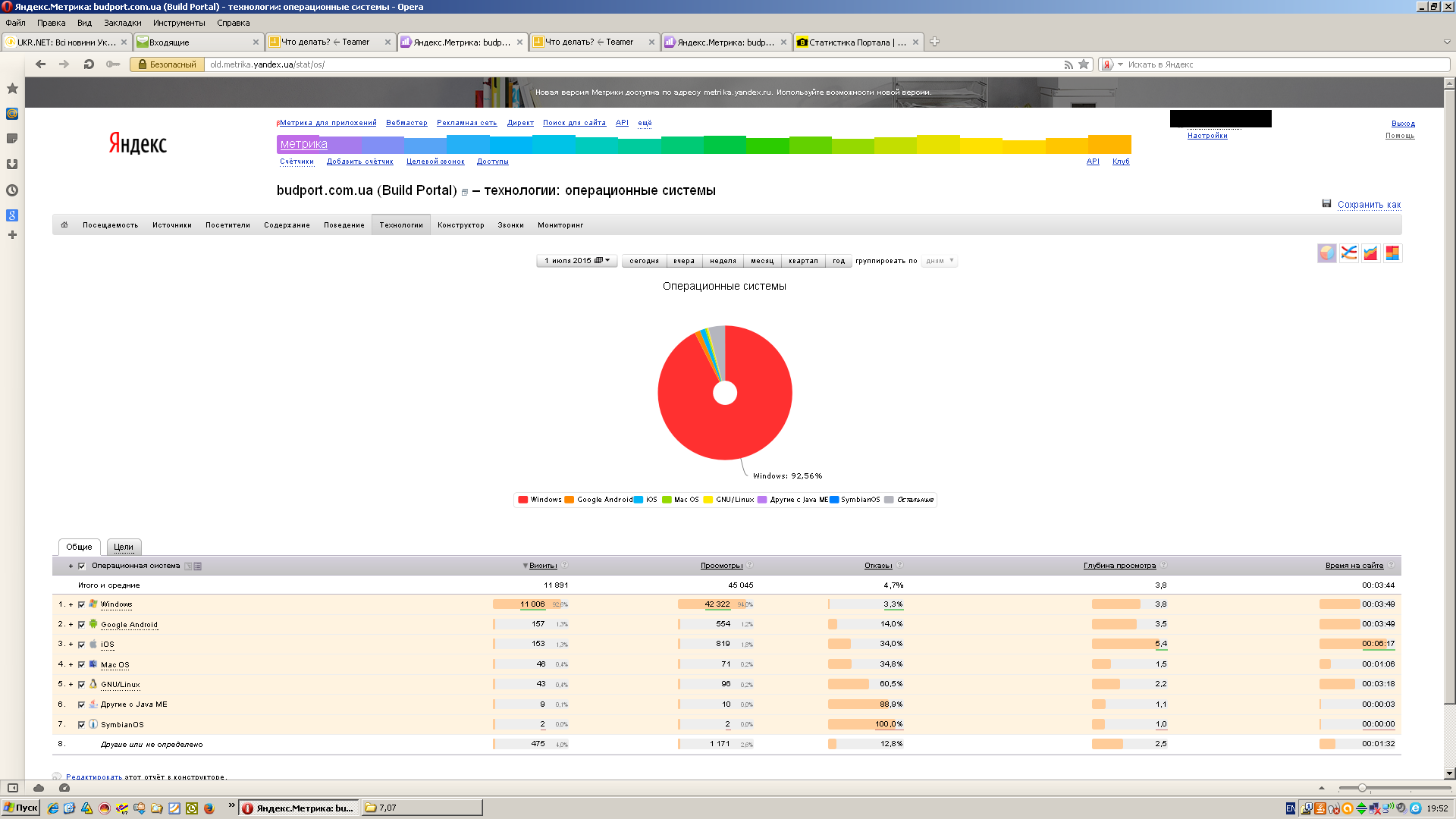Reload the page with the refresh icon
This screenshot has width=1456, height=819.
point(89,64)
